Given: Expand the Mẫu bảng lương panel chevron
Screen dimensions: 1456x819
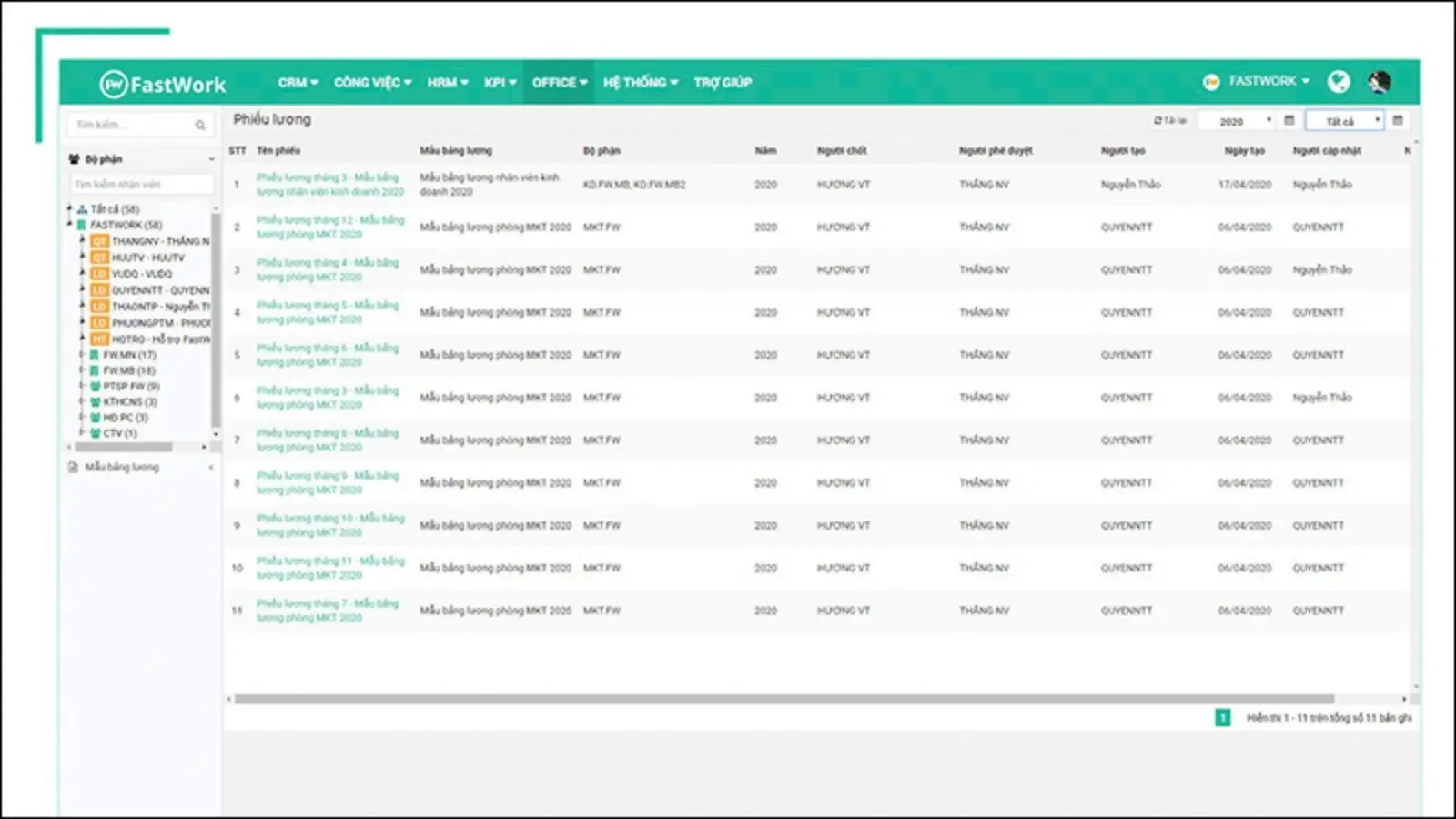Looking at the screenshot, I should click(x=211, y=467).
